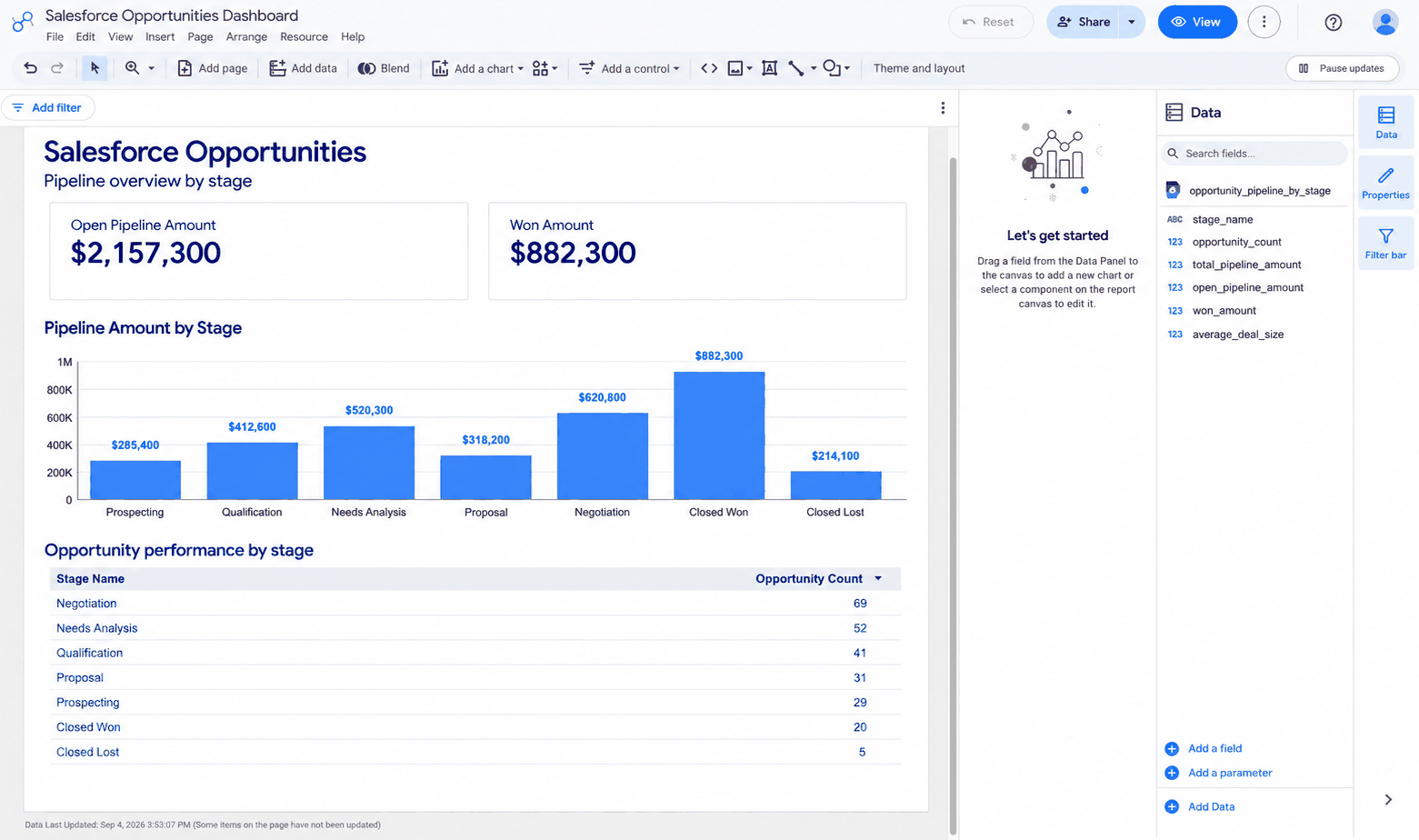Switch to Data panel tab

tap(1386, 122)
